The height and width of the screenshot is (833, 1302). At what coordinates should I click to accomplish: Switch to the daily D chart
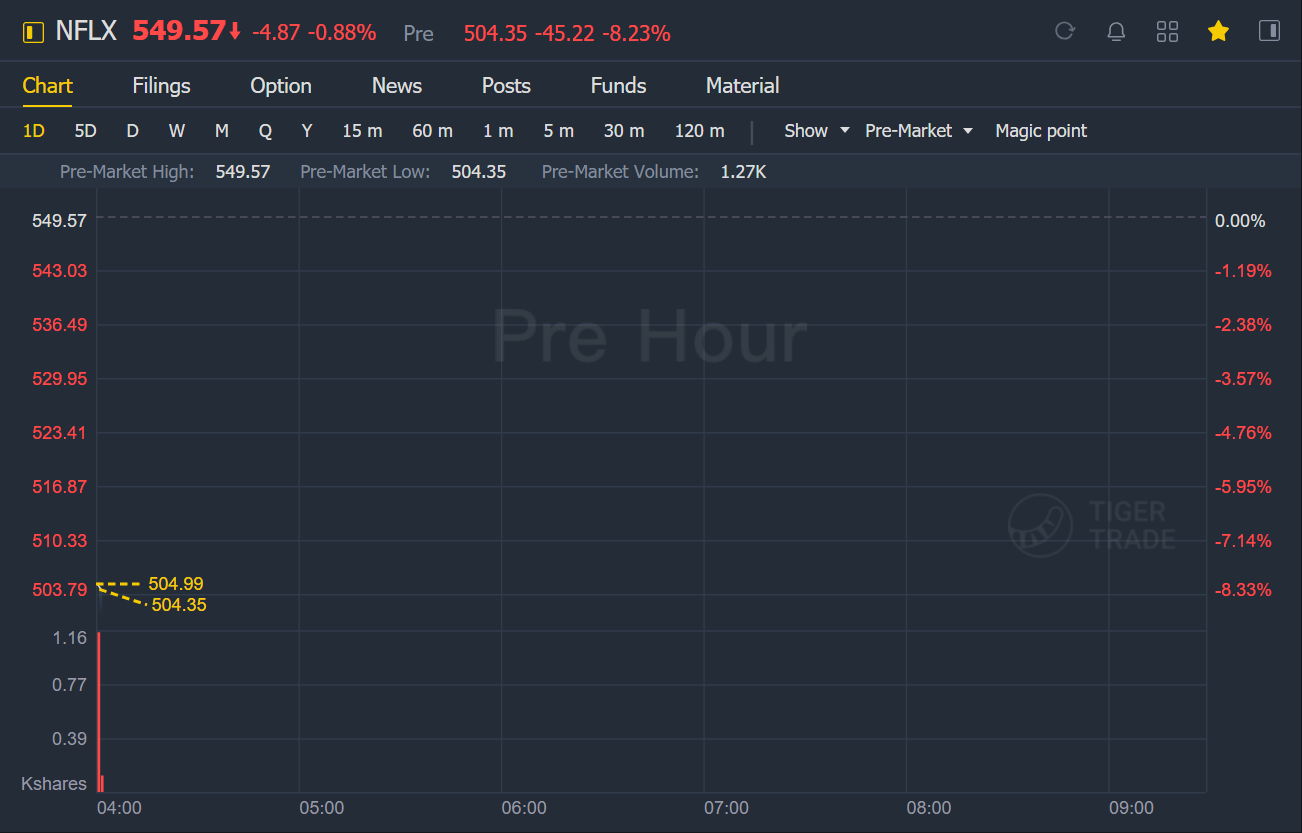[132, 131]
